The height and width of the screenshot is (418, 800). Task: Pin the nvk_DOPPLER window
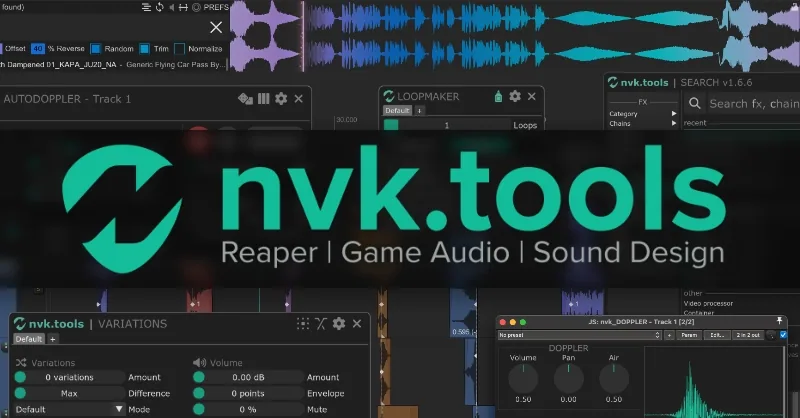tap(779, 321)
